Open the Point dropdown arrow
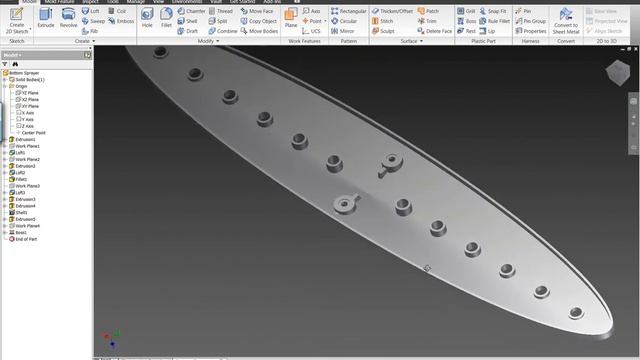Image resolution: width=640 pixels, height=360 pixels. [325, 21]
